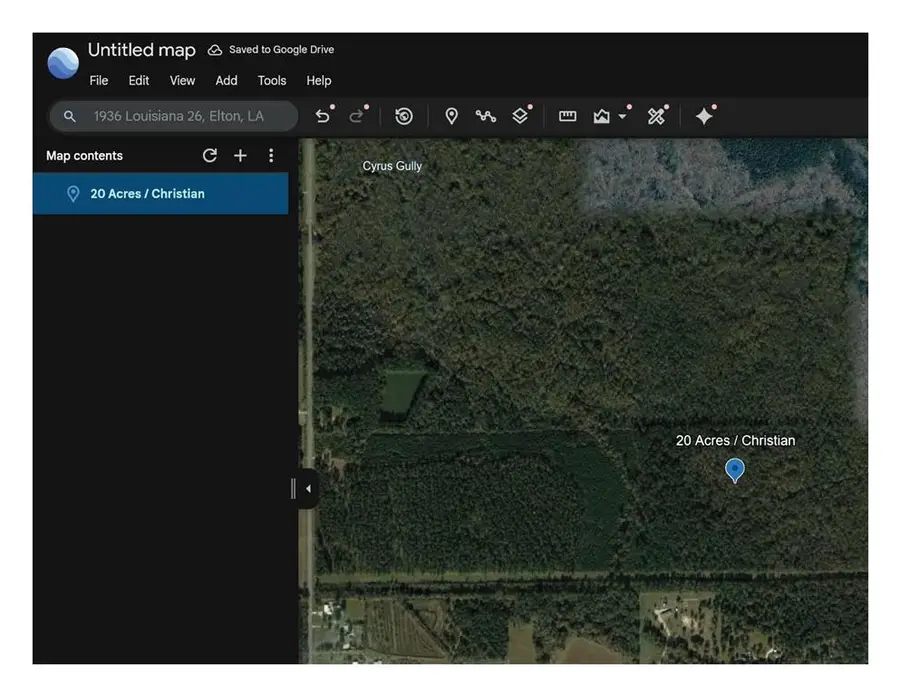Redo the last action
This screenshot has height=696, width=900.
coord(356,116)
